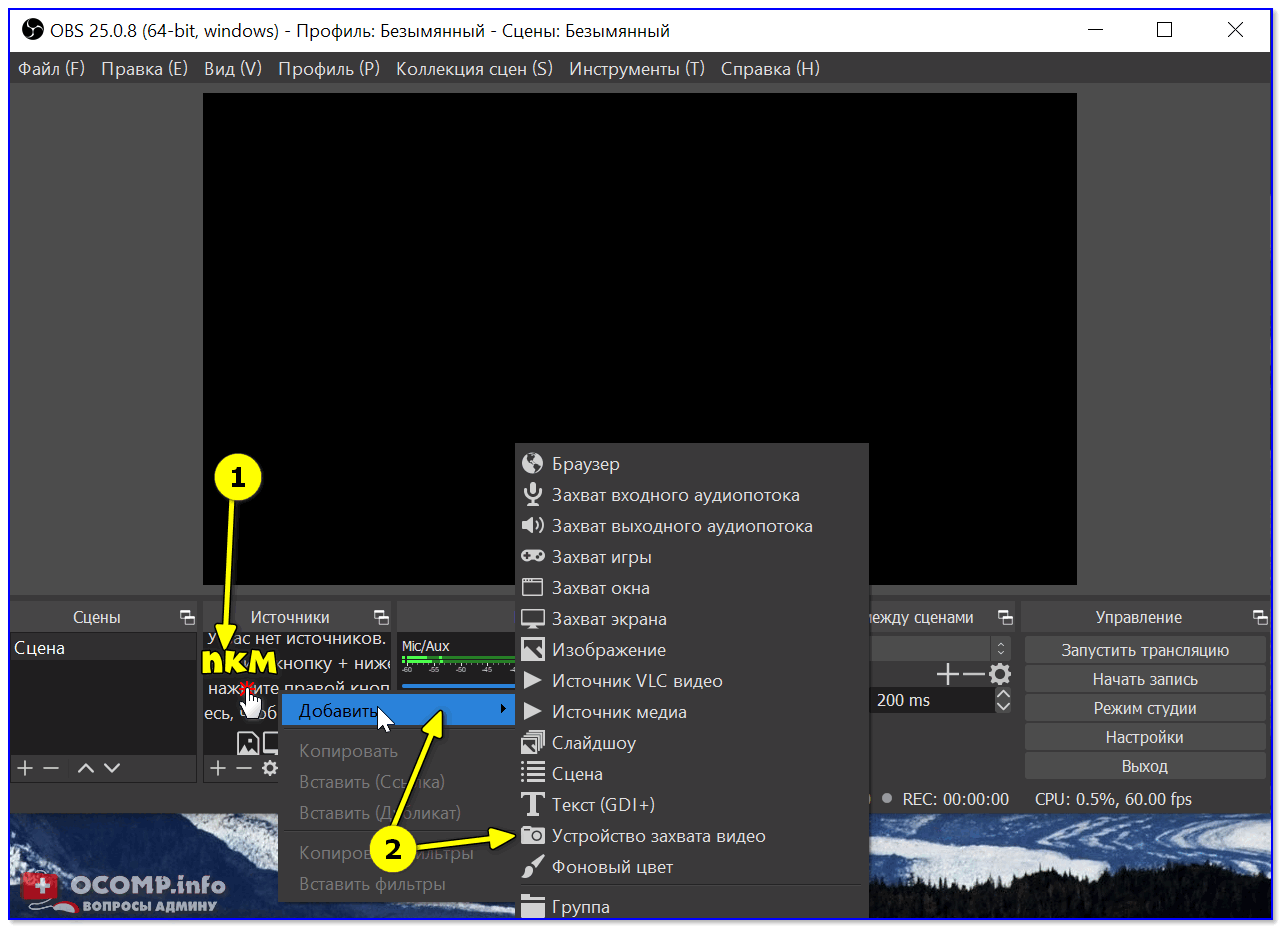Open the Инструменты (T) menu

pos(636,69)
